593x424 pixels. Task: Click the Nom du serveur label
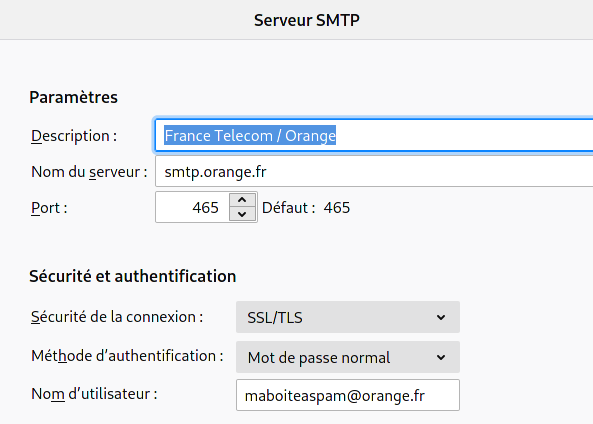coord(89,172)
